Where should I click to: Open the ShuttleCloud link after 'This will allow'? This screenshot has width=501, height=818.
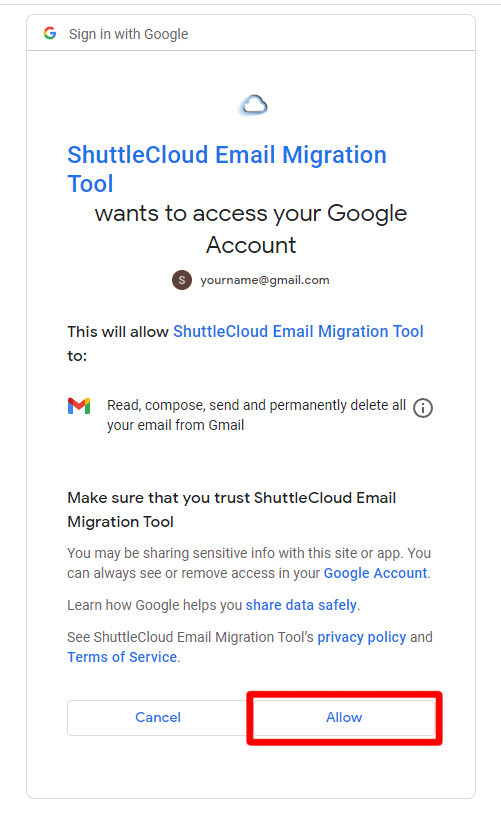click(x=298, y=331)
